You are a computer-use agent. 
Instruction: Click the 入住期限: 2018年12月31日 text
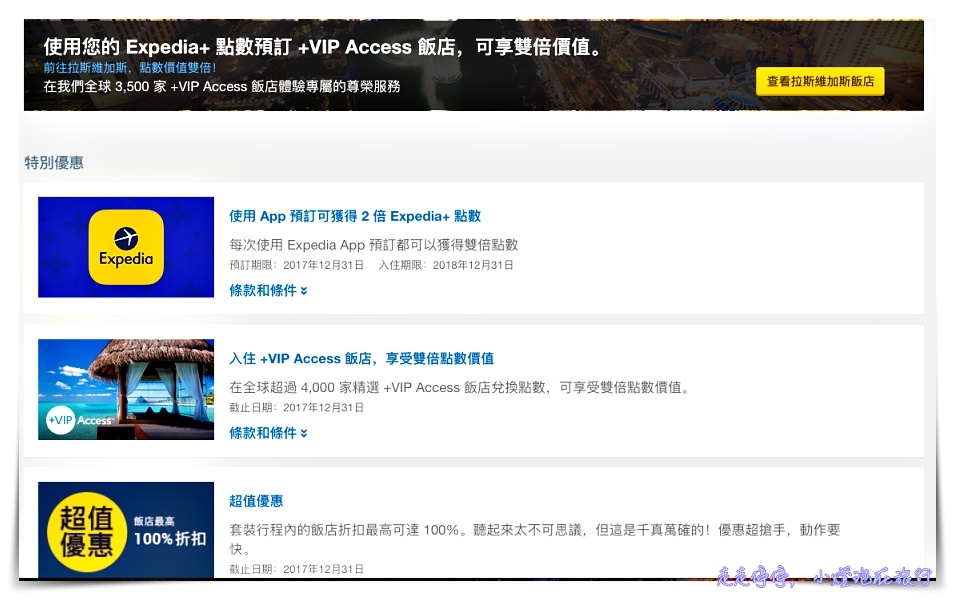pos(446,265)
